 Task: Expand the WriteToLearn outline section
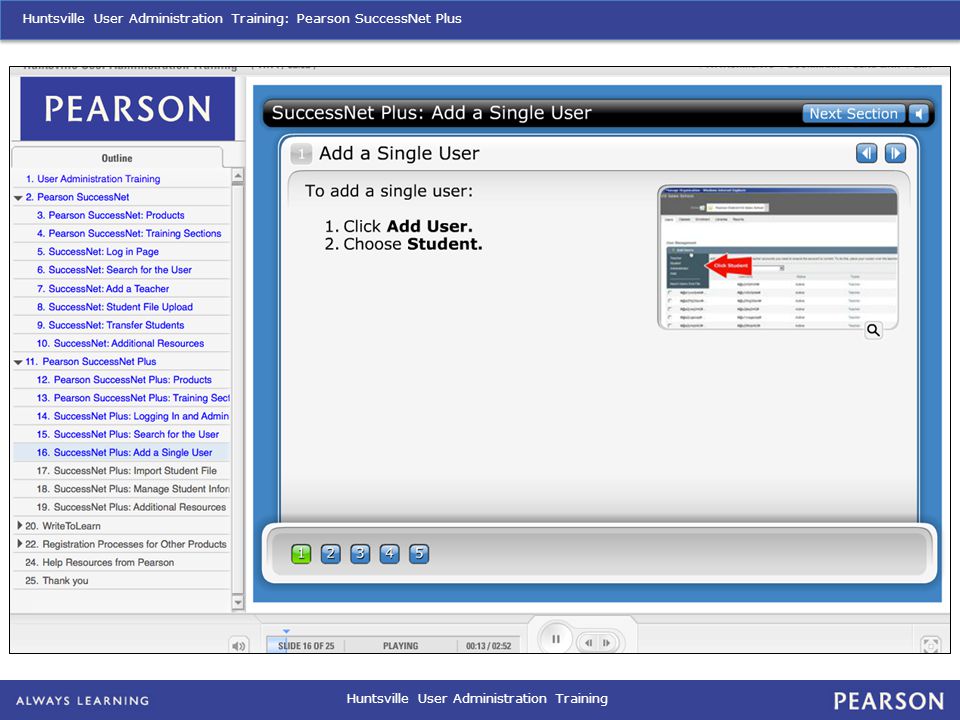point(20,525)
